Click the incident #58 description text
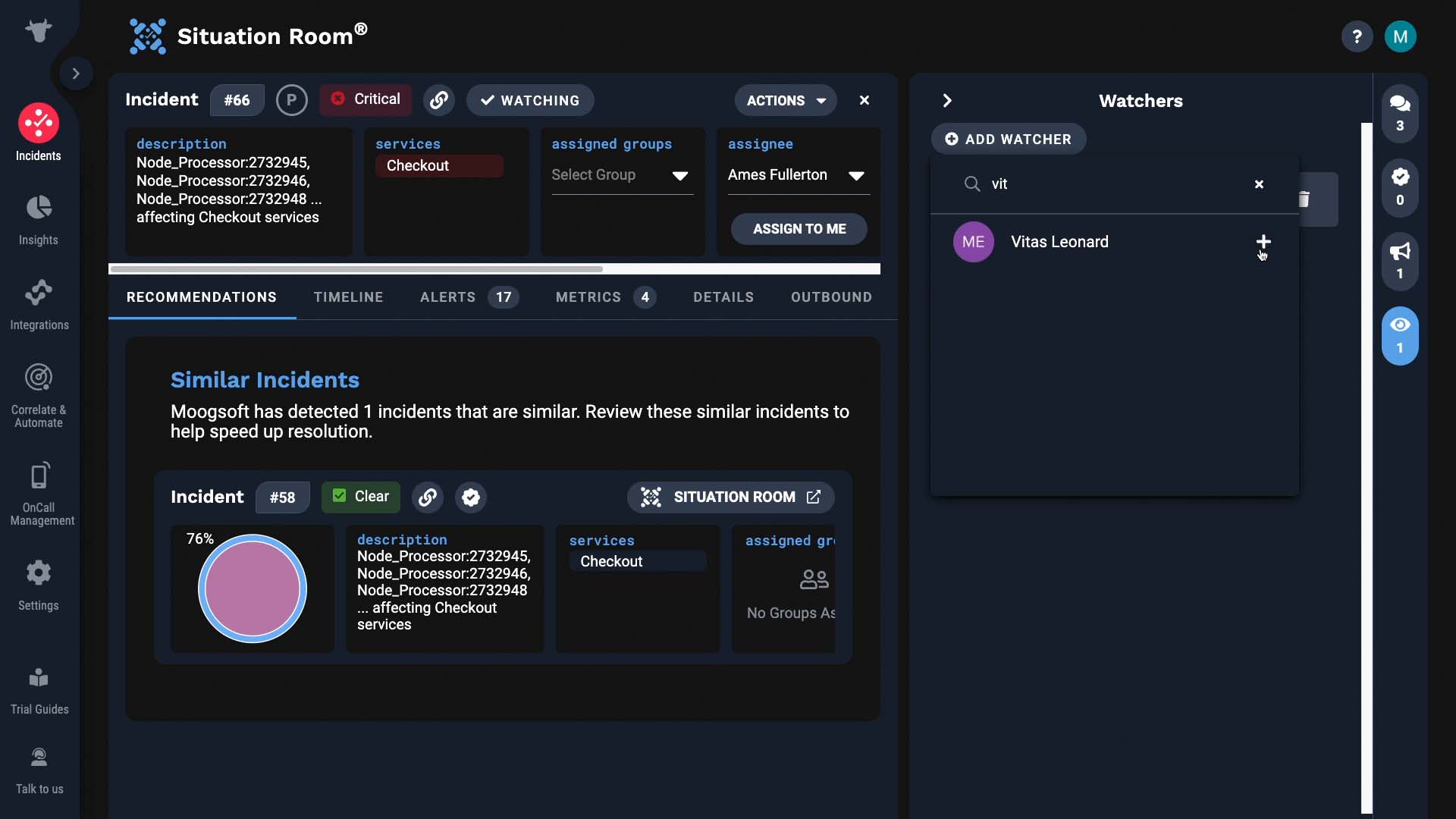 click(x=444, y=590)
